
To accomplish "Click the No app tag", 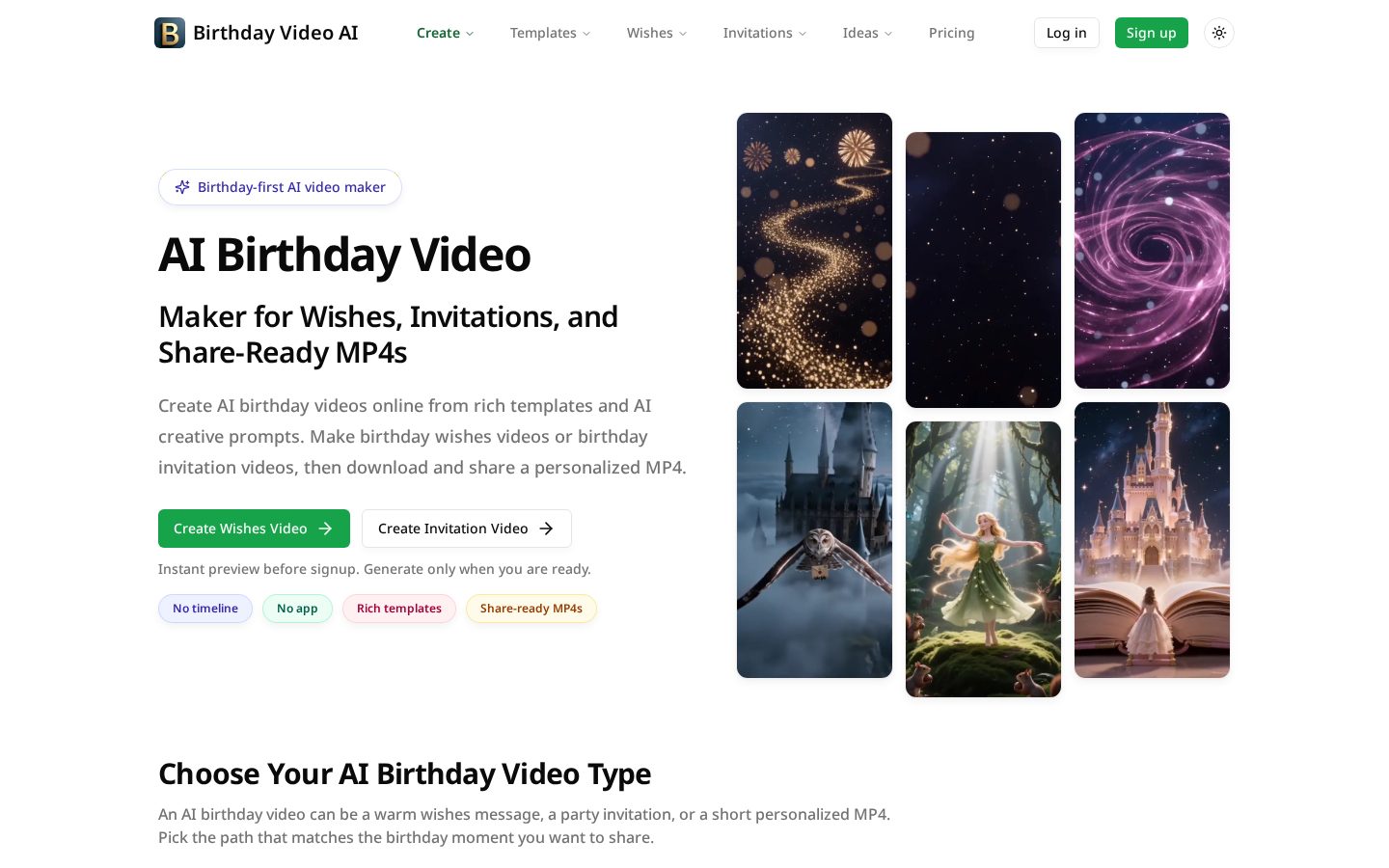I will pyautogui.click(x=297, y=609).
